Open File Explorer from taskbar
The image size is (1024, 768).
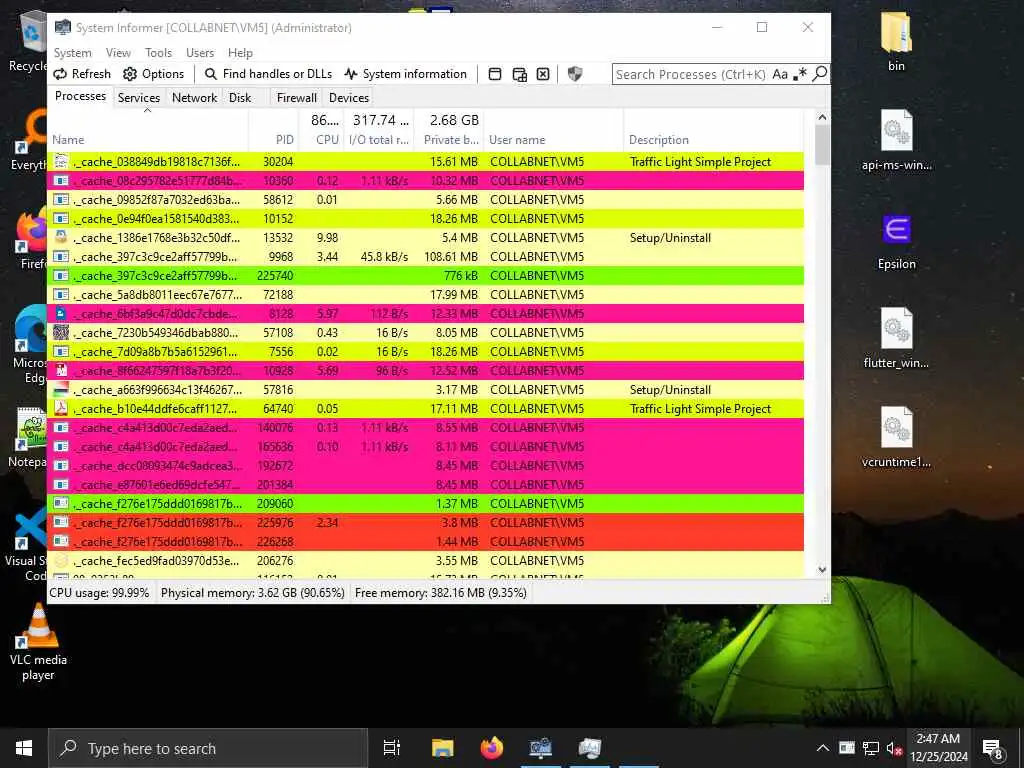point(442,748)
